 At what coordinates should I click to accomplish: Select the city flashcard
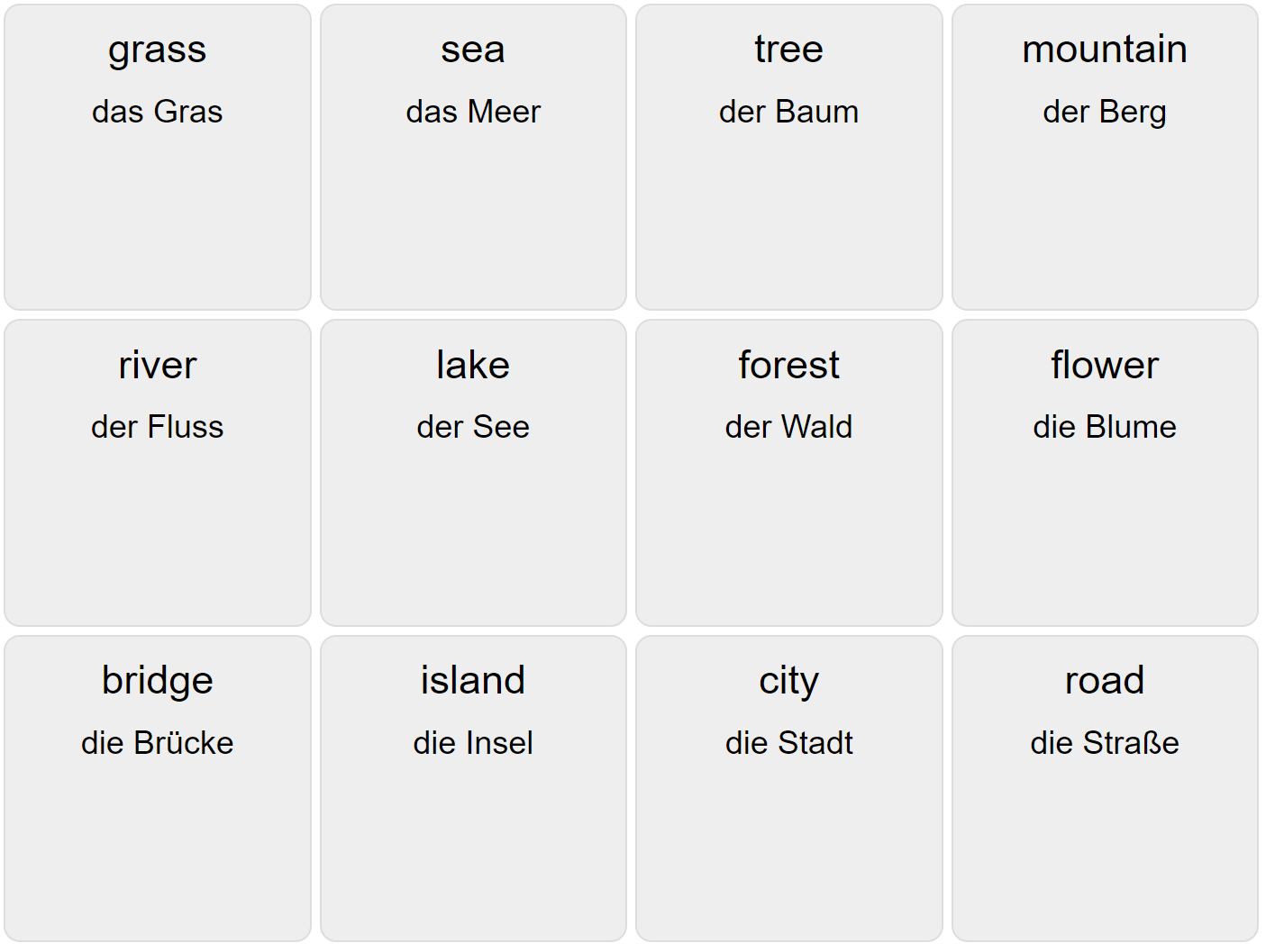pyautogui.click(x=789, y=788)
